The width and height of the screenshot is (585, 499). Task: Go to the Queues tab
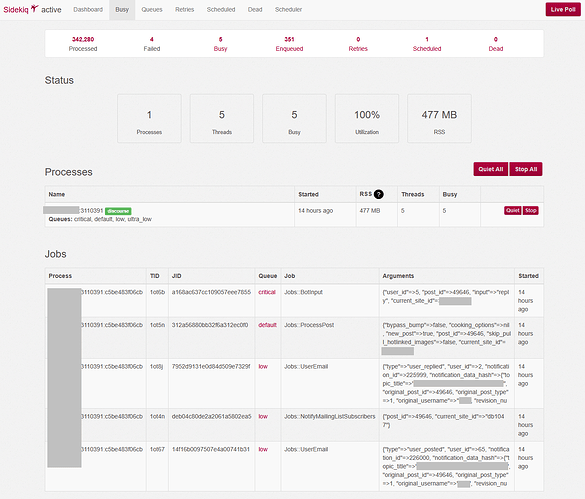click(152, 10)
